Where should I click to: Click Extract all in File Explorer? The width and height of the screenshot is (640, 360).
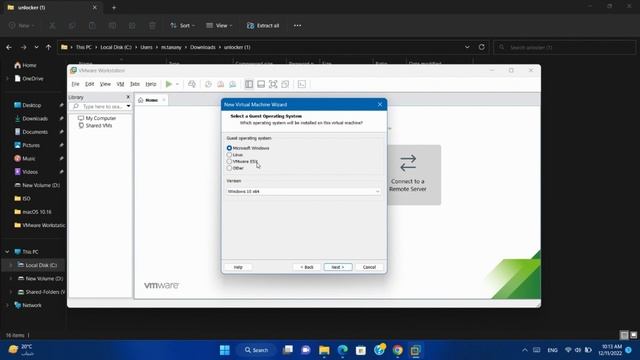point(263,25)
